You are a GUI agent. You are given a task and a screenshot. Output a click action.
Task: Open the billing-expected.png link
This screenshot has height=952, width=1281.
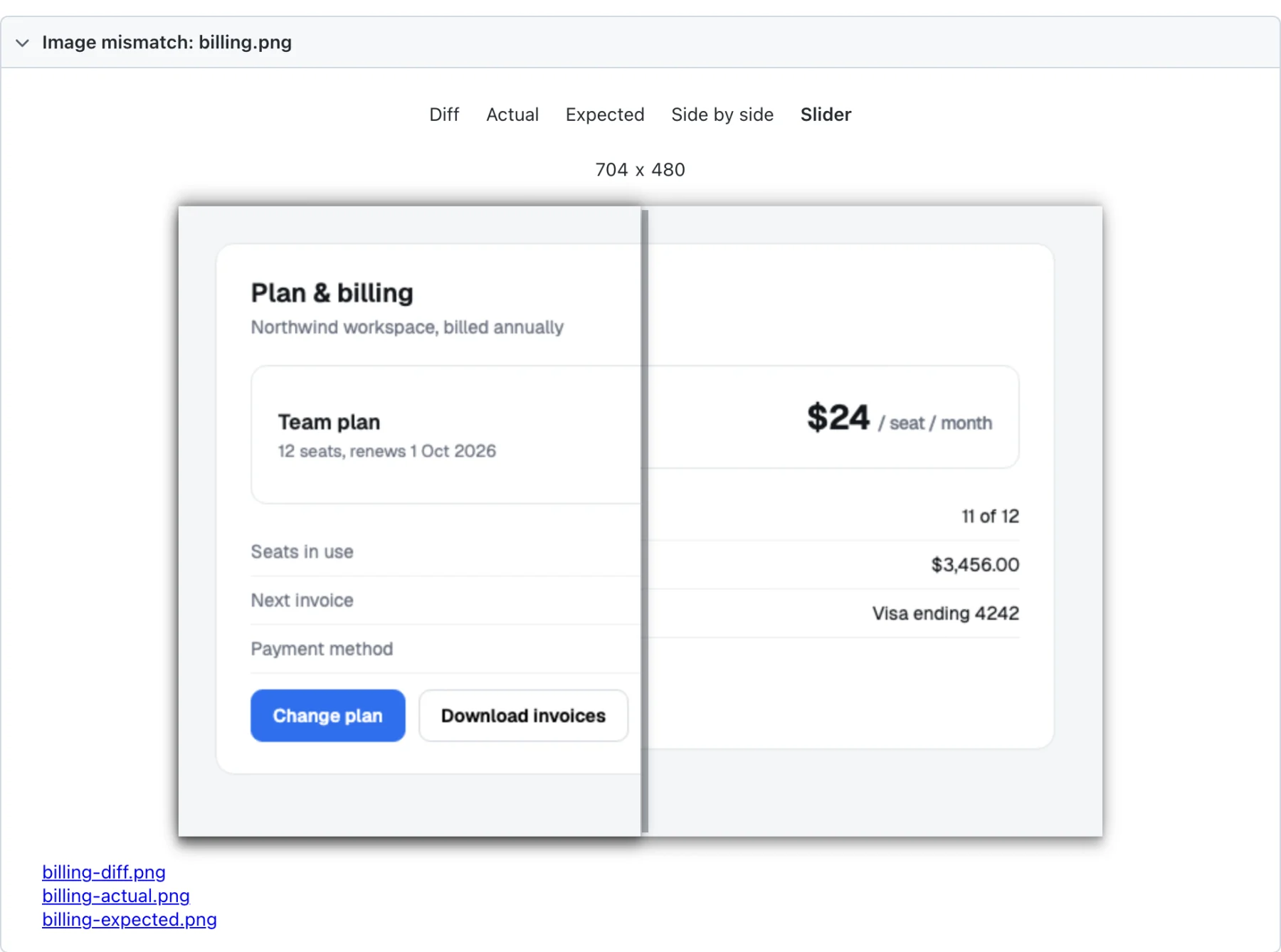pos(130,919)
